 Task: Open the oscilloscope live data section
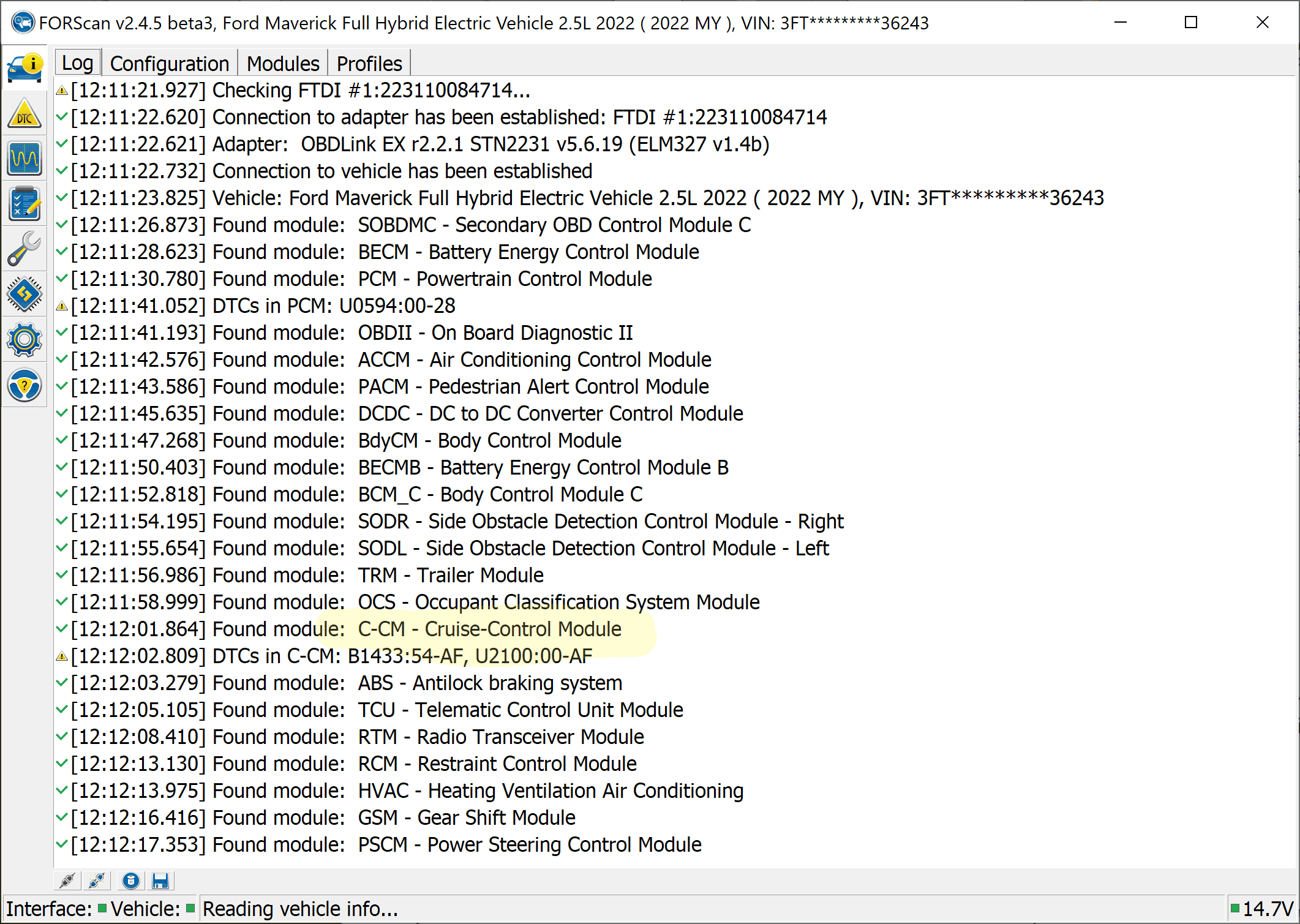click(24, 159)
